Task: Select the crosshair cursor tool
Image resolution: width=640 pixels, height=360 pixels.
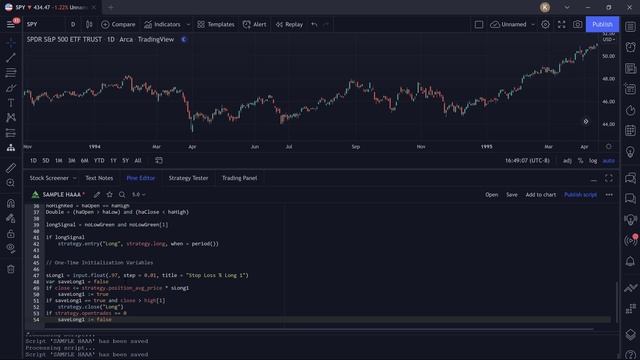Action: coord(11,42)
